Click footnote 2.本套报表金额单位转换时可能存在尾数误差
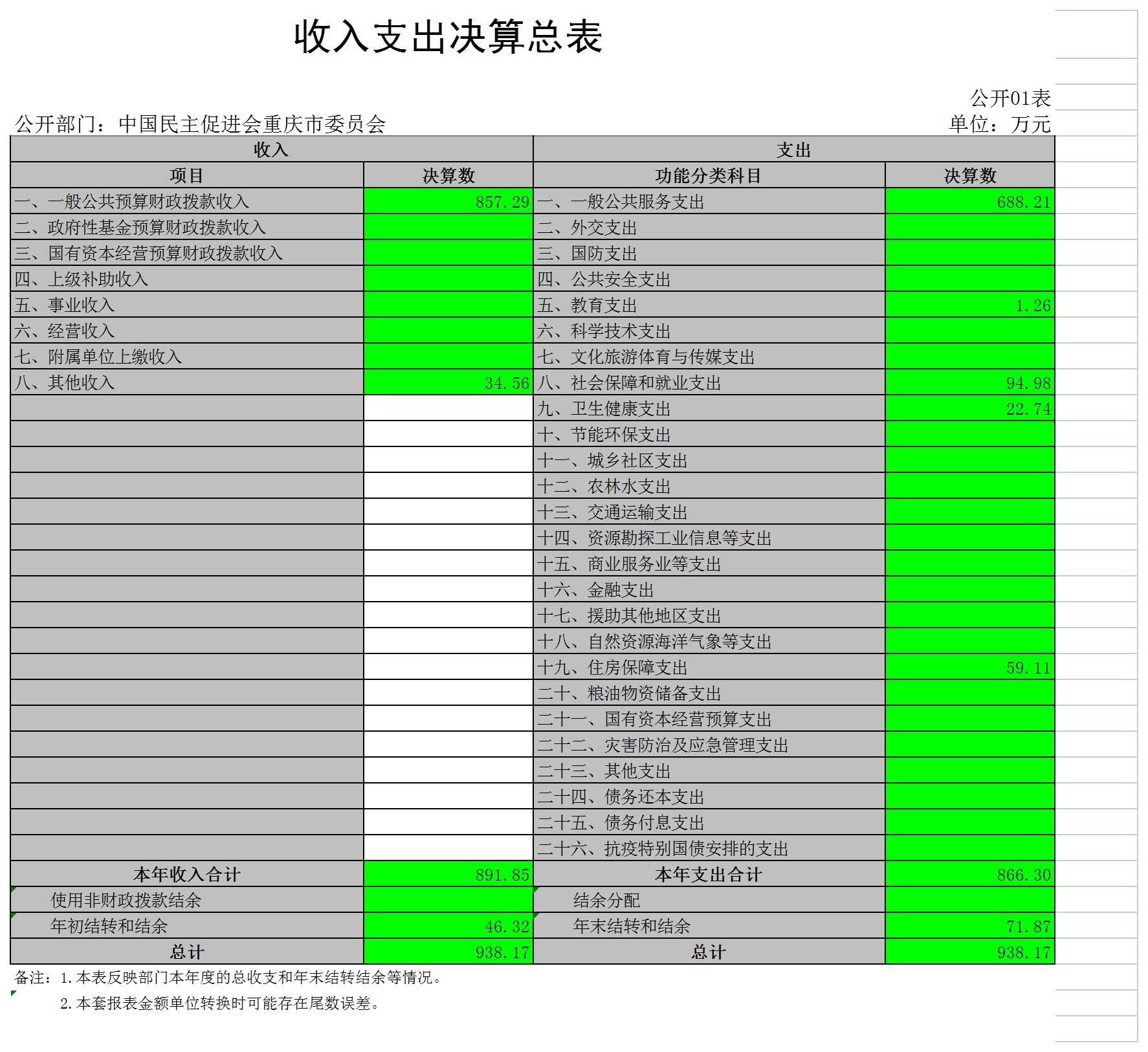1148x1052 pixels. (x=220, y=1003)
